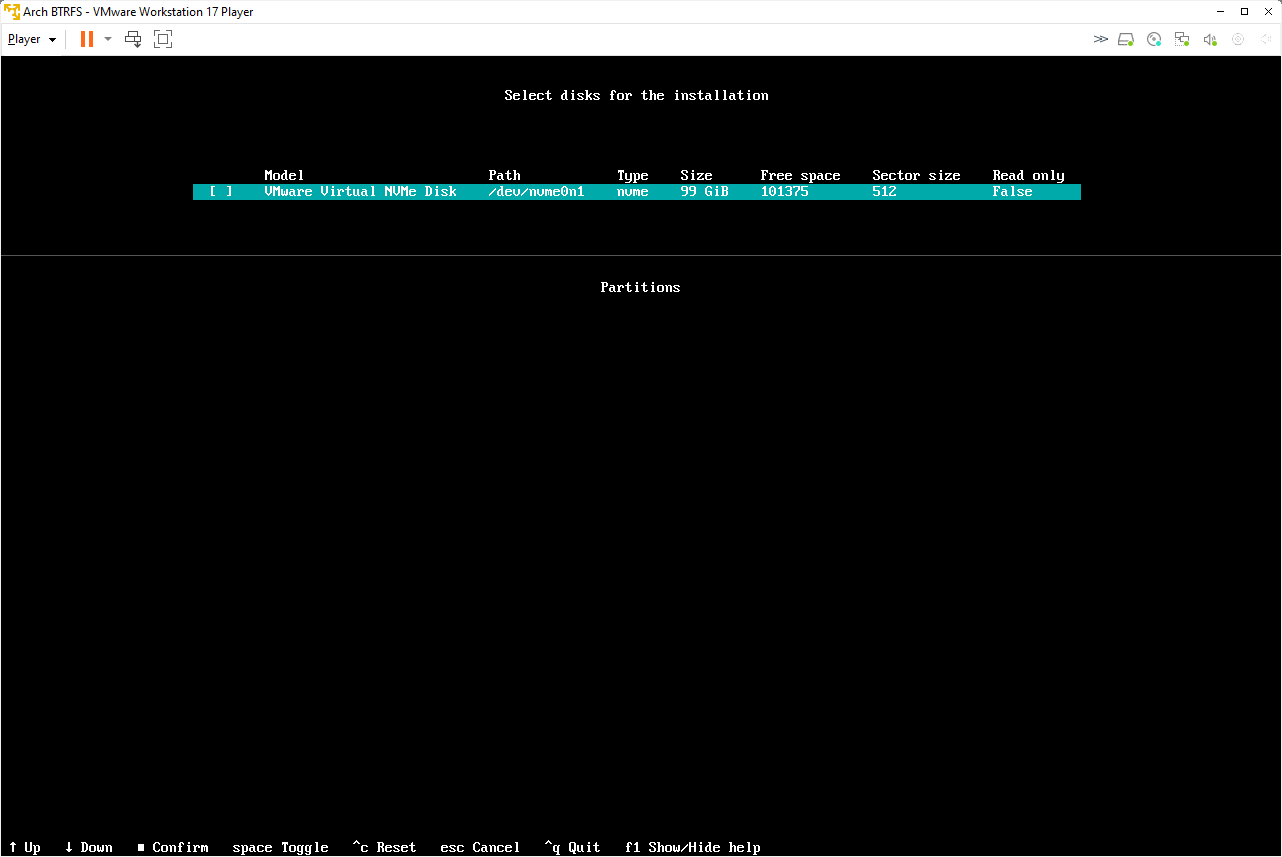Screen dimensions: 1282x857
Task: Click the hard disk device status icon
Action: [1126, 39]
